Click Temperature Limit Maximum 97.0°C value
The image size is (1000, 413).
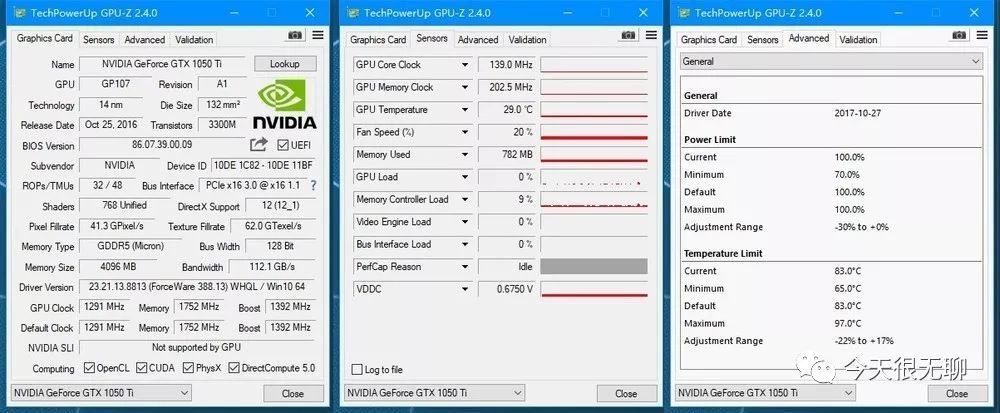pos(848,323)
